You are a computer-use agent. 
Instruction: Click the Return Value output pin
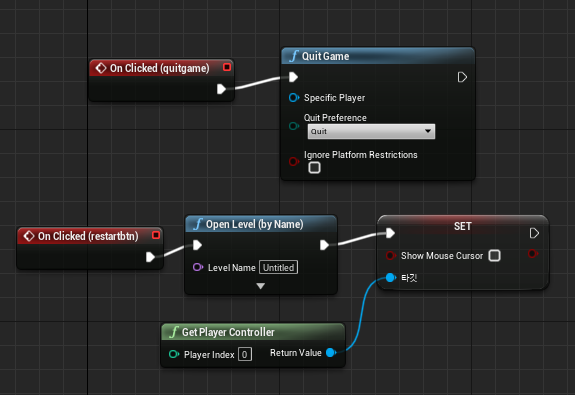[x=331, y=352]
